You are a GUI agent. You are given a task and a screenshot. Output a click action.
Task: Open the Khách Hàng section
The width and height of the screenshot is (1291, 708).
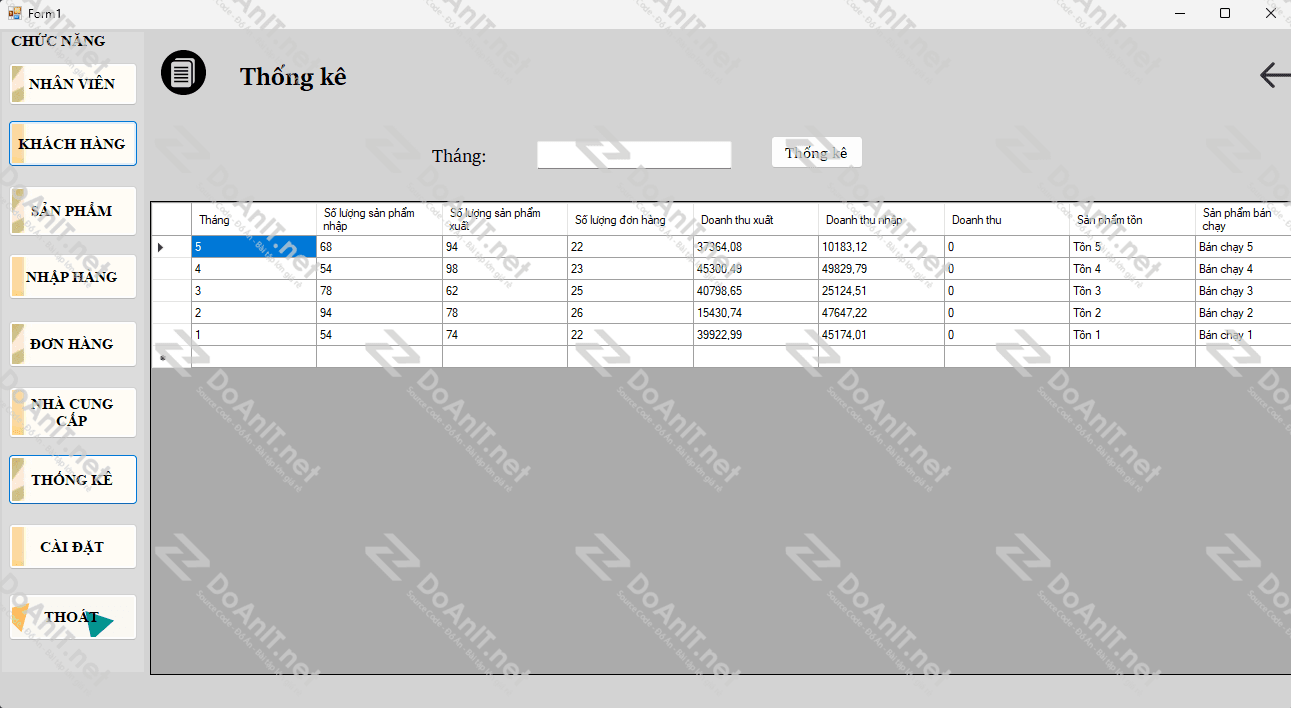tap(73, 144)
